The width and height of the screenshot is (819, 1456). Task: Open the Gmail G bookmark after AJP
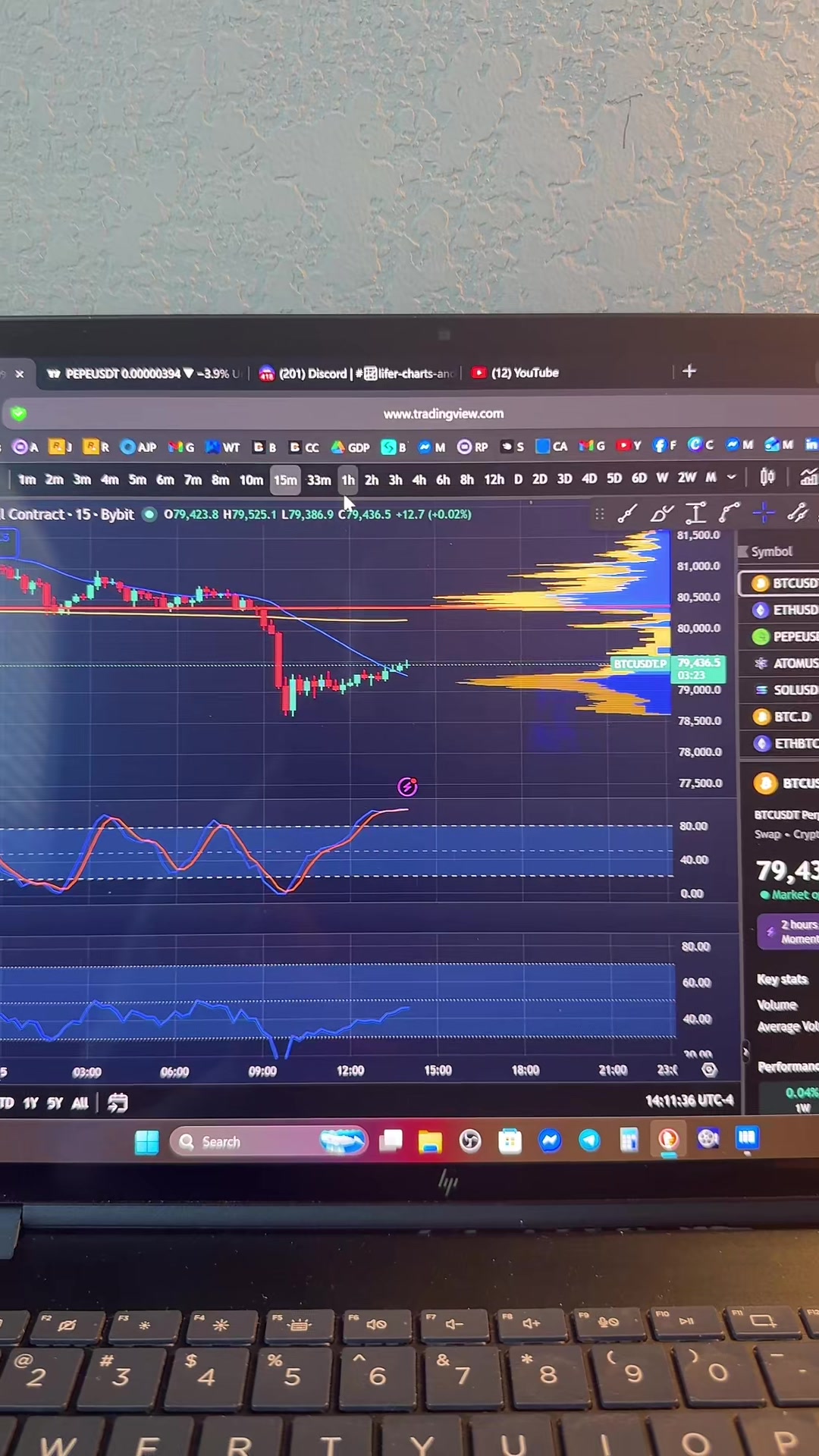pyautogui.click(x=181, y=447)
